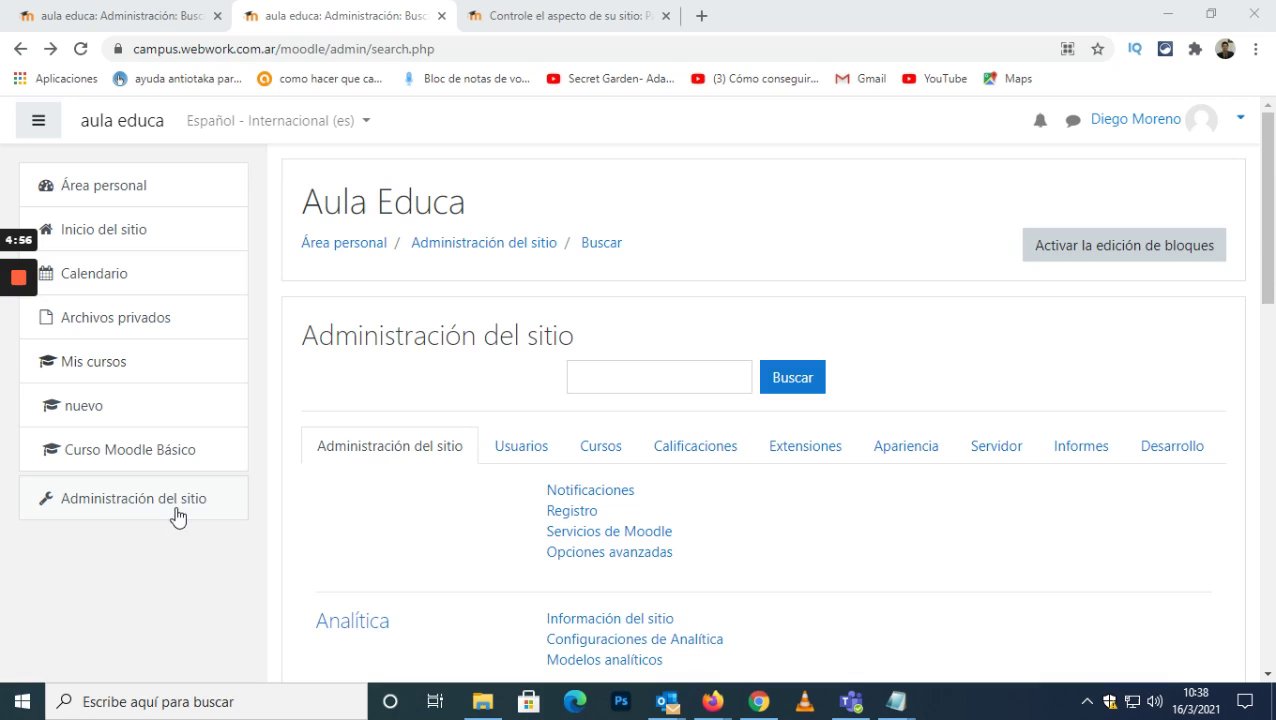Open Mis cursos in the sidebar
Viewport: 1276px width, 720px height.
click(x=134, y=361)
